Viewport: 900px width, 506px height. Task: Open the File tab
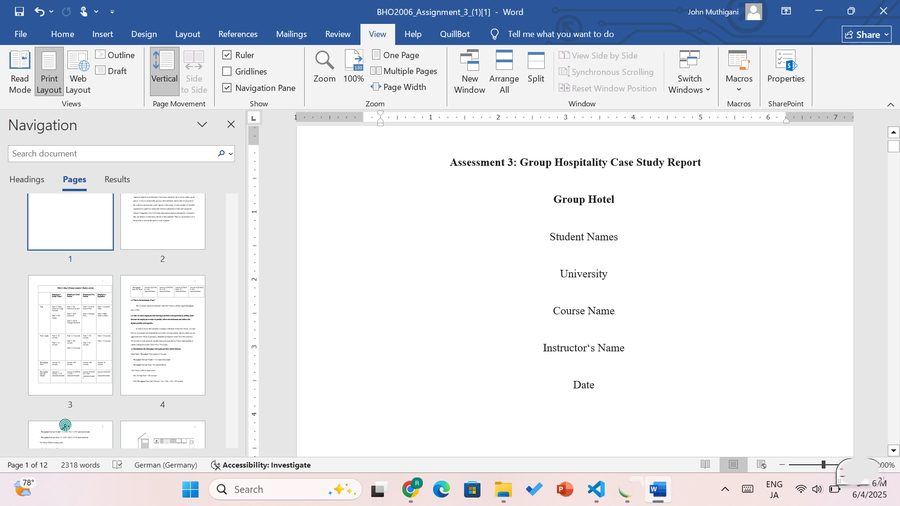tap(21, 34)
